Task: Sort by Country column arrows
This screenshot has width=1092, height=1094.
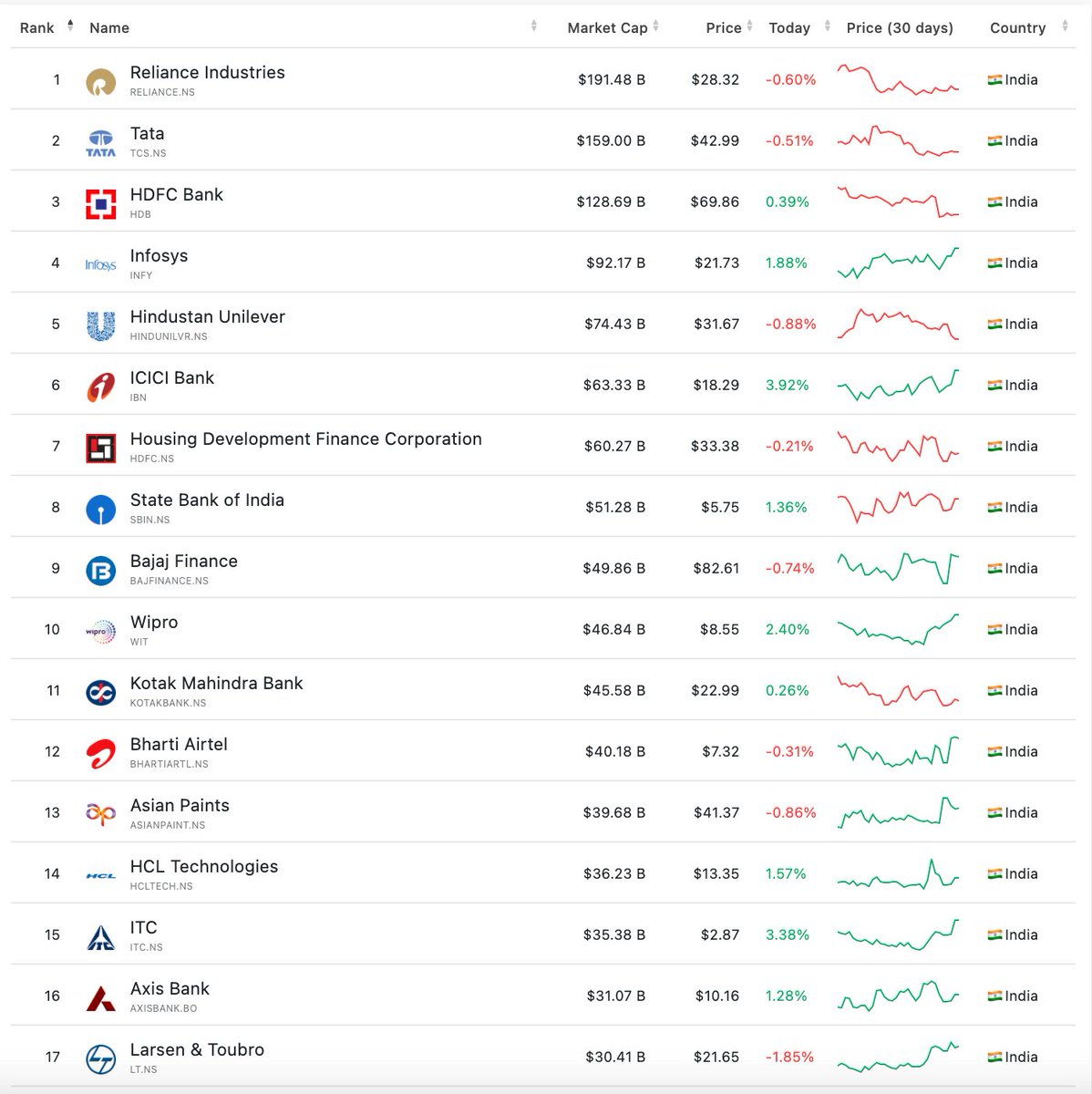Action: tap(1065, 26)
